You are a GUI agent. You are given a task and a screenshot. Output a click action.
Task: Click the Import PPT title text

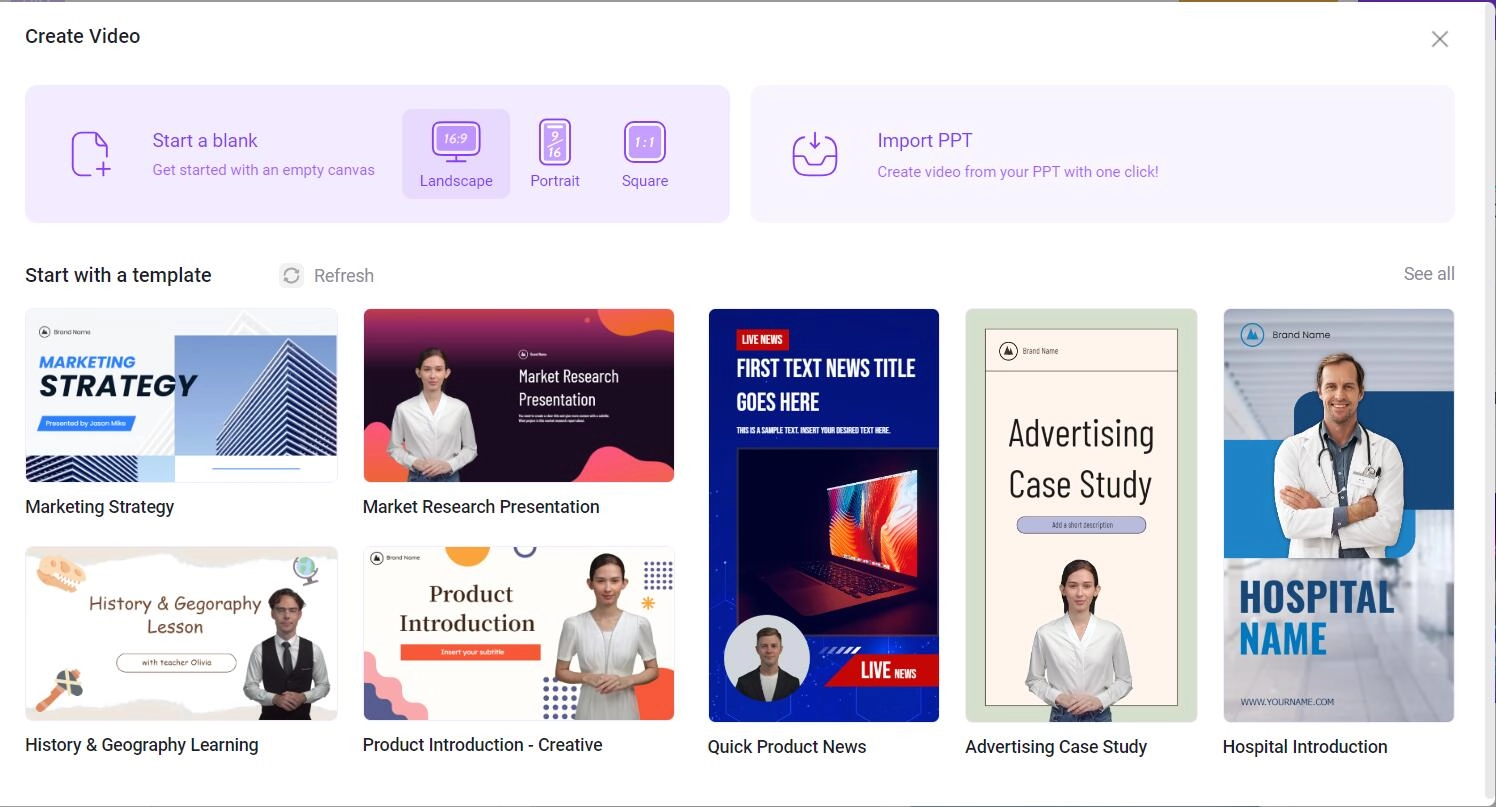[924, 141]
